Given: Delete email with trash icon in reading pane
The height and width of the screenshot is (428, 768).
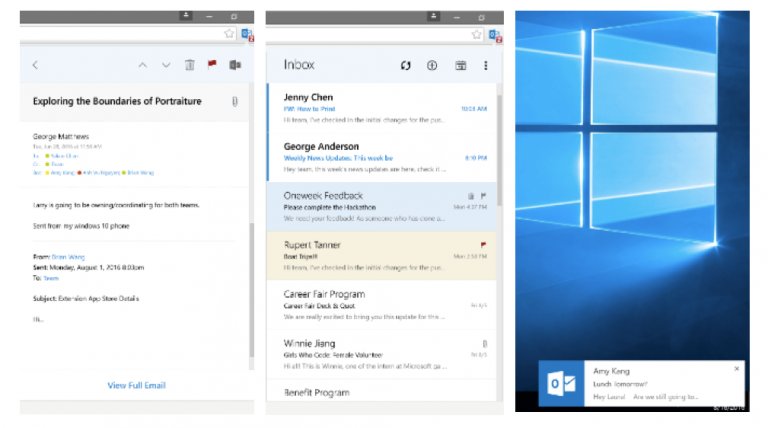Looking at the screenshot, I should (190, 65).
